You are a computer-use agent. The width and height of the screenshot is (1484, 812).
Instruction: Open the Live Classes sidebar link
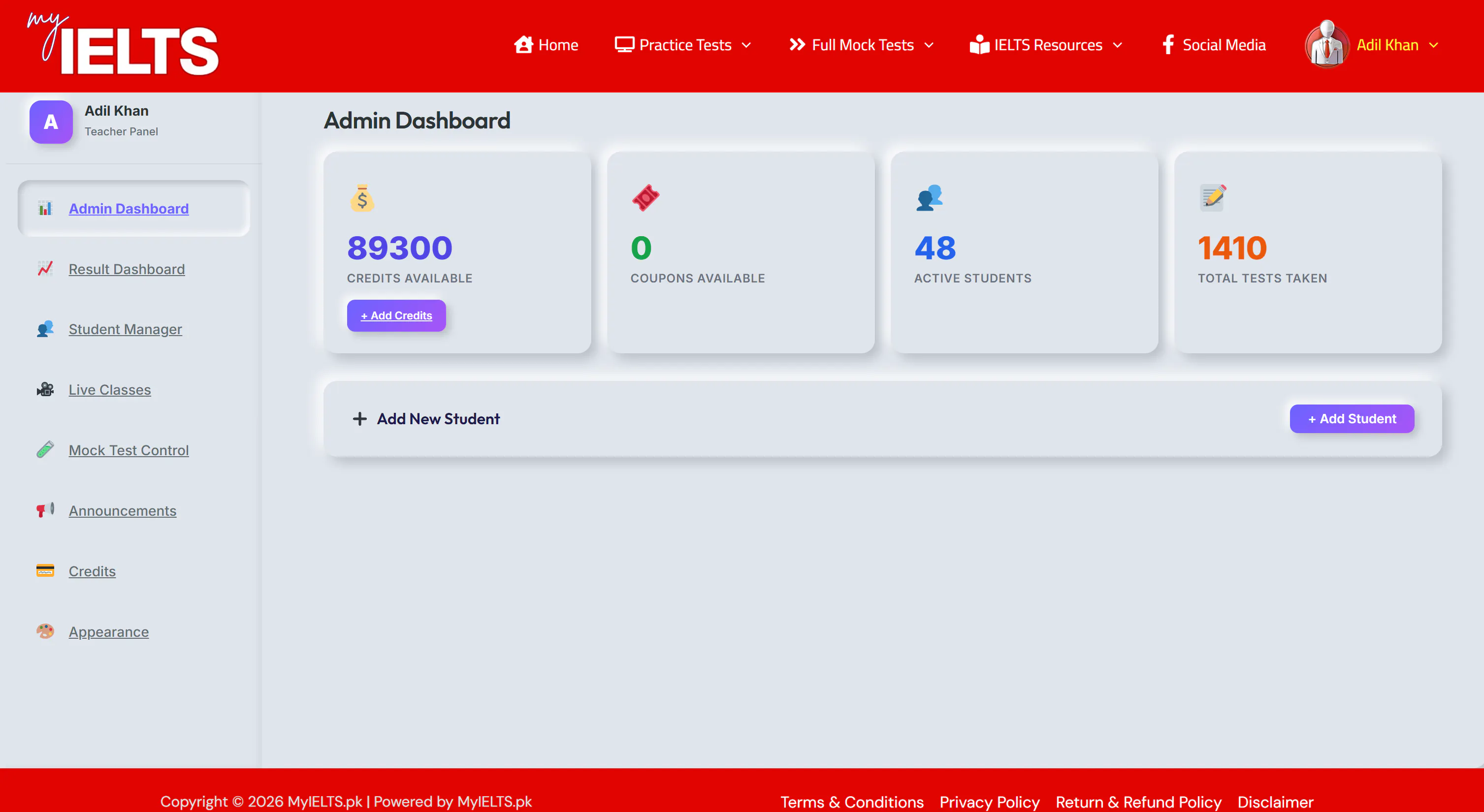coord(109,390)
